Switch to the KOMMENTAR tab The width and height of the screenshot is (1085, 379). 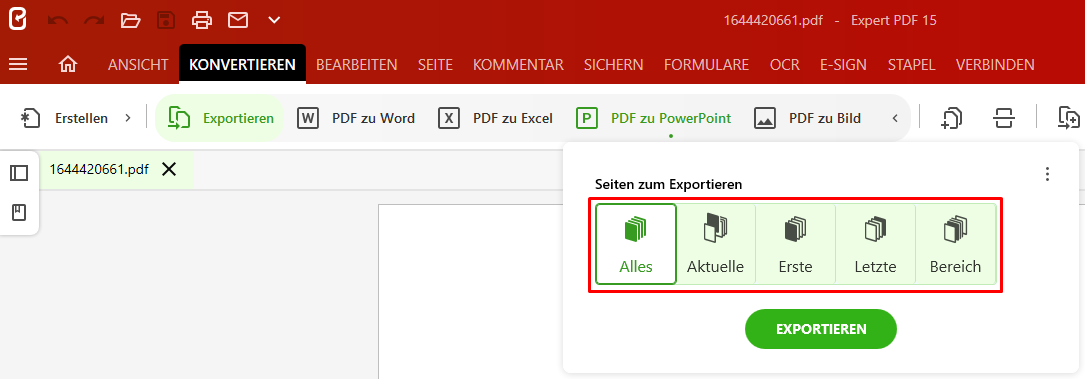point(518,65)
